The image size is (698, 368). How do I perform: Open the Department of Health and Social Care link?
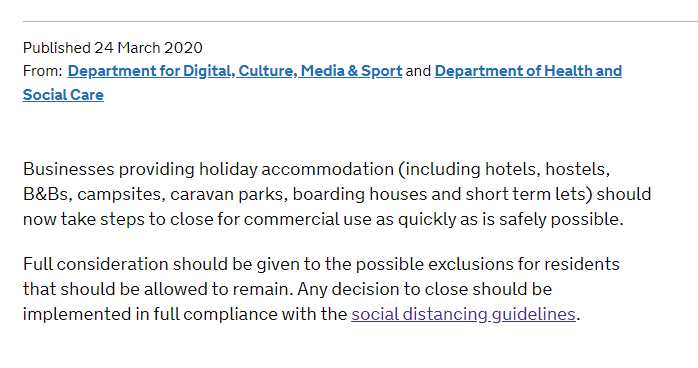tap(528, 71)
